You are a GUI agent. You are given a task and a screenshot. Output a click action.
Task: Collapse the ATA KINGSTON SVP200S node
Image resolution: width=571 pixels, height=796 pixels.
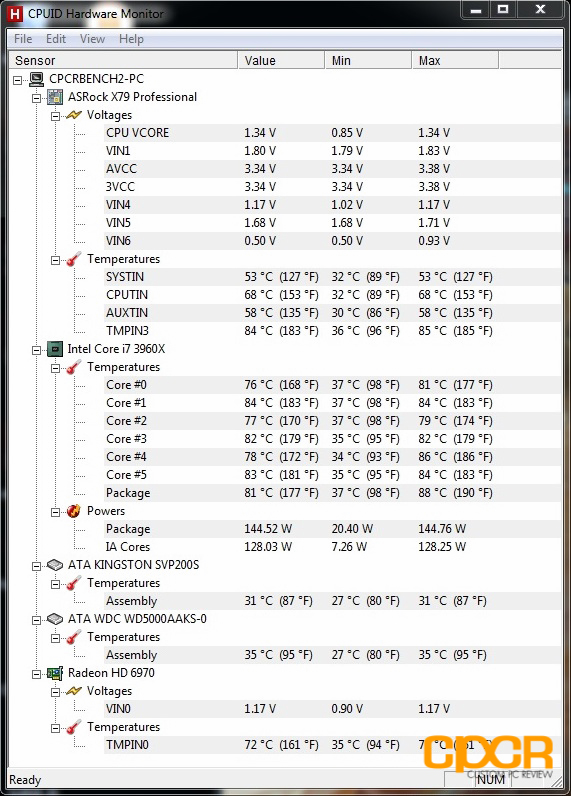(37, 566)
